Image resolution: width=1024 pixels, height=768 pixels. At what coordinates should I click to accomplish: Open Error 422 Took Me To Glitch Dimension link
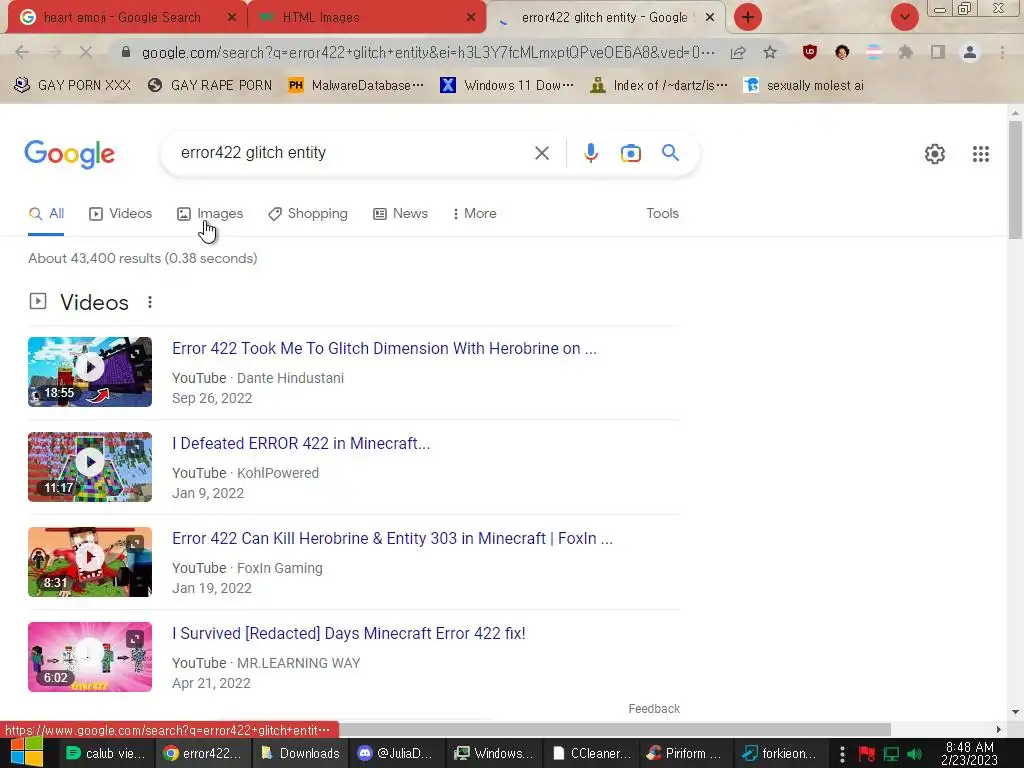(384, 349)
